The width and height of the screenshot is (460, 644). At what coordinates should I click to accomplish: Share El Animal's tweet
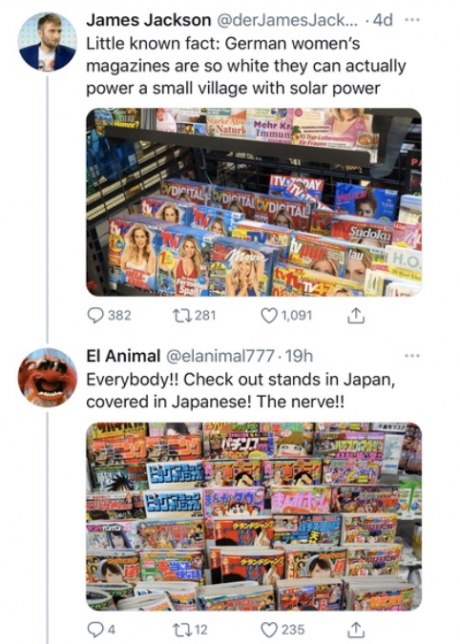point(356,629)
